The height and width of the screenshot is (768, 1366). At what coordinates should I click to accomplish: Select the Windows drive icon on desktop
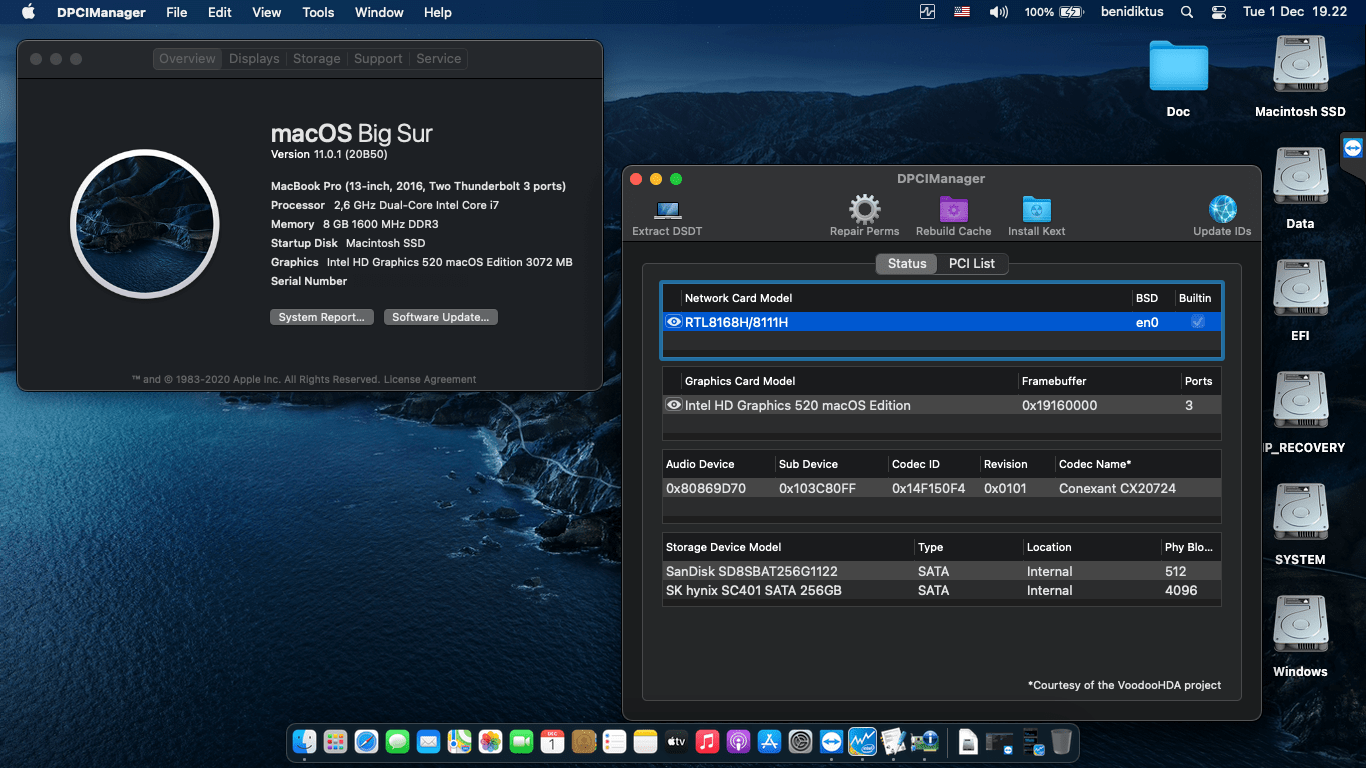coord(1300,626)
